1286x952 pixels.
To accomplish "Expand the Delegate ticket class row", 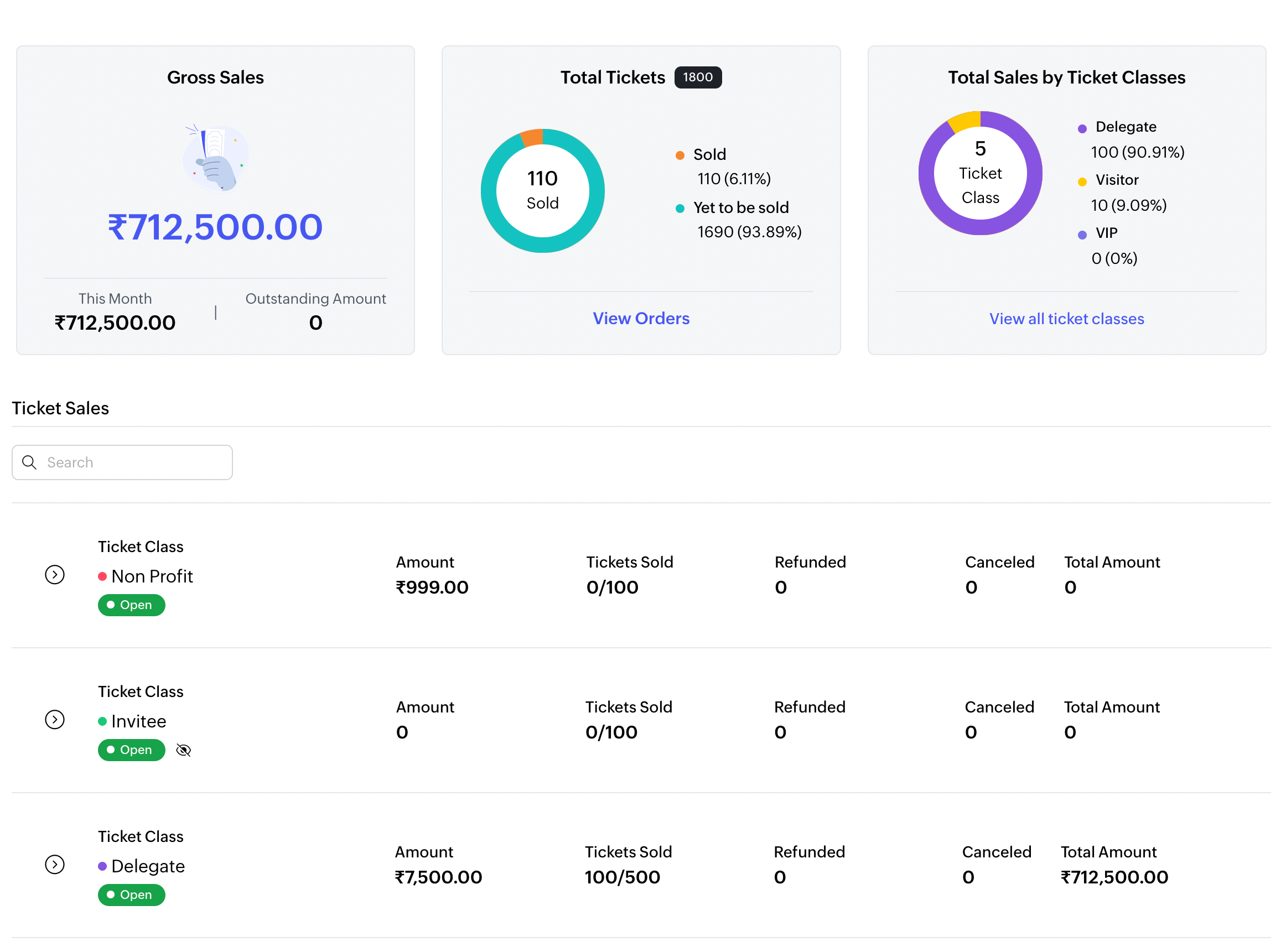I will pyautogui.click(x=55, y=865).
